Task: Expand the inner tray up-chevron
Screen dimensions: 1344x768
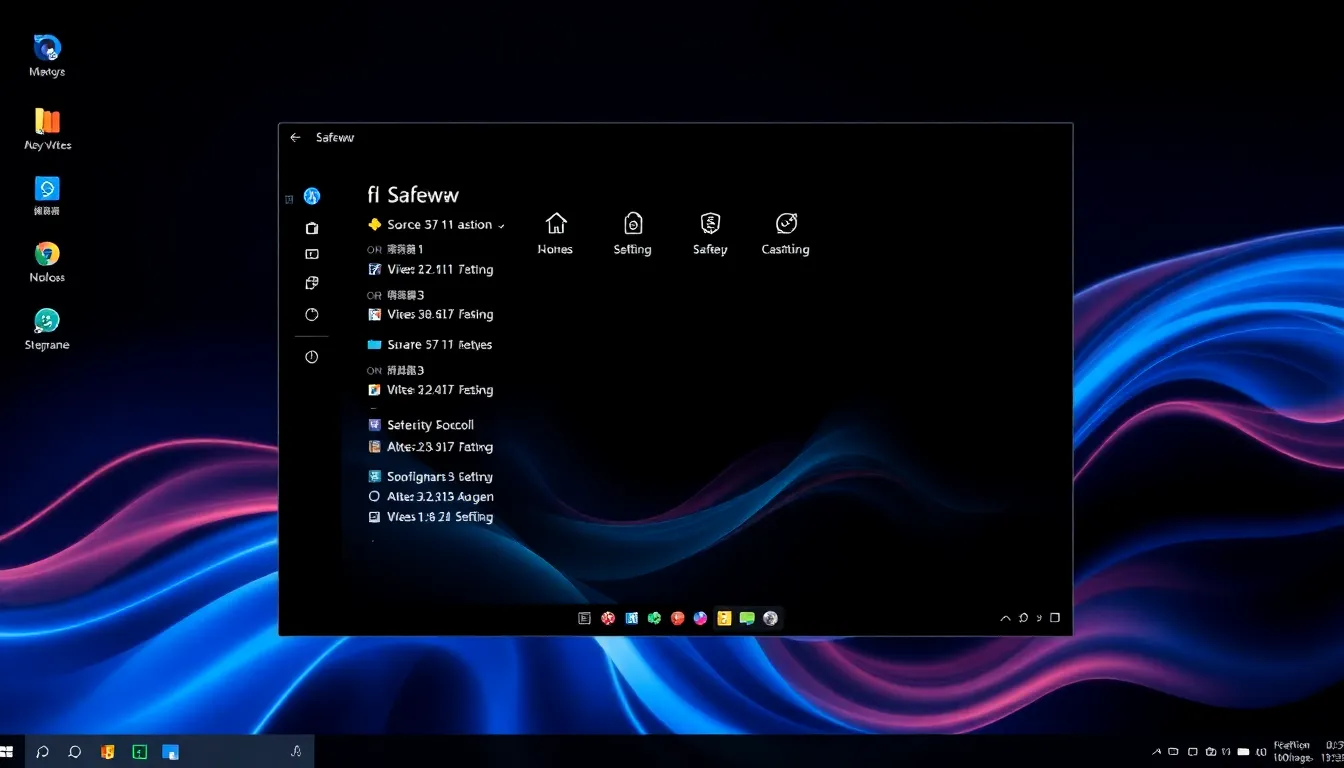Action: [1005, 619]
